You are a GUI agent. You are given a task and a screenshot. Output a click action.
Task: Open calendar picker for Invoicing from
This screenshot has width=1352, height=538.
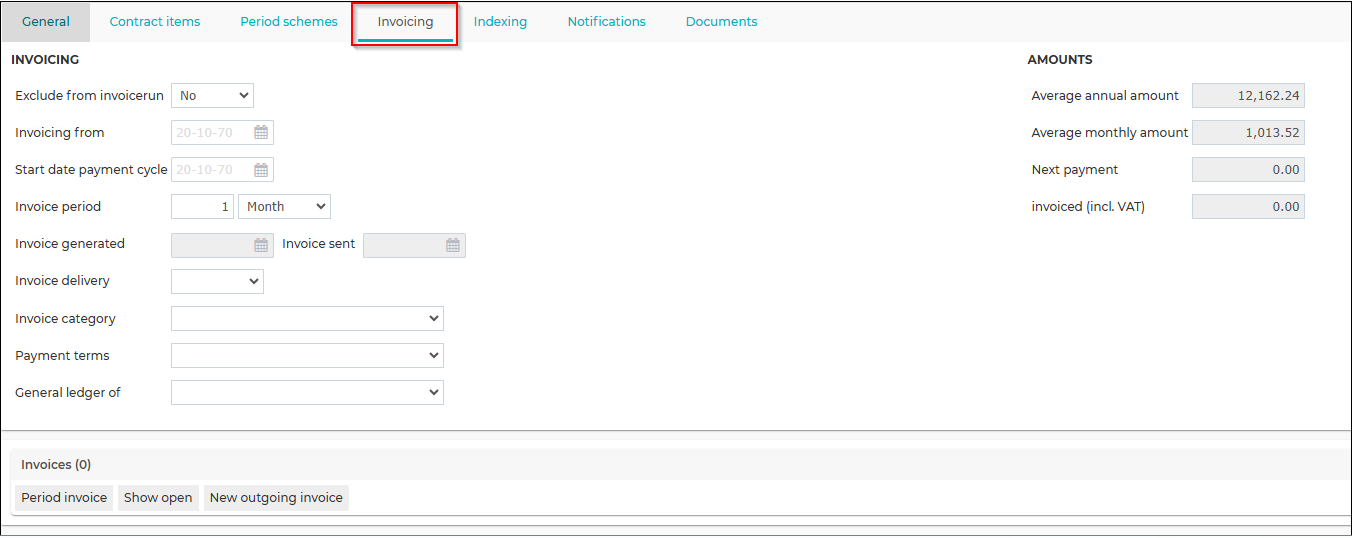pos(261,132)
